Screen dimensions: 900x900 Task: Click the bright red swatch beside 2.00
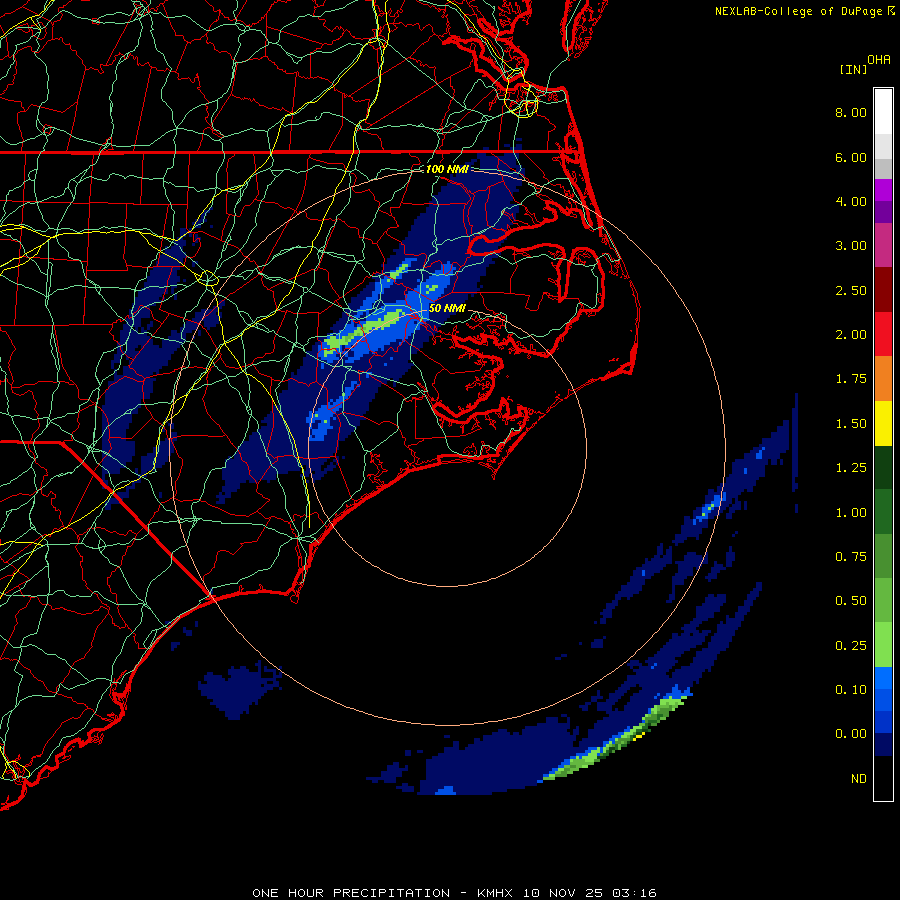pos(883,334)
